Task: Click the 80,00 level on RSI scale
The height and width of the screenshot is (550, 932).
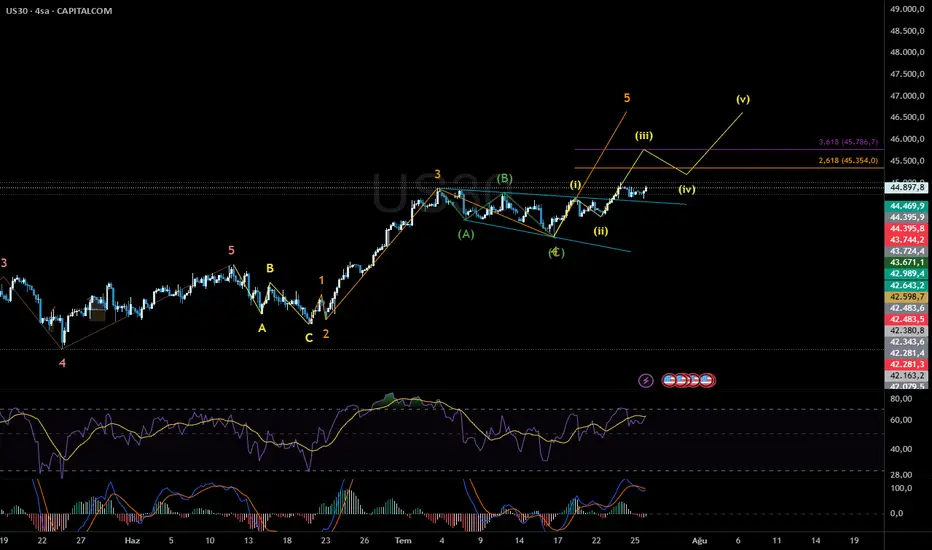Action: [901, 399]
